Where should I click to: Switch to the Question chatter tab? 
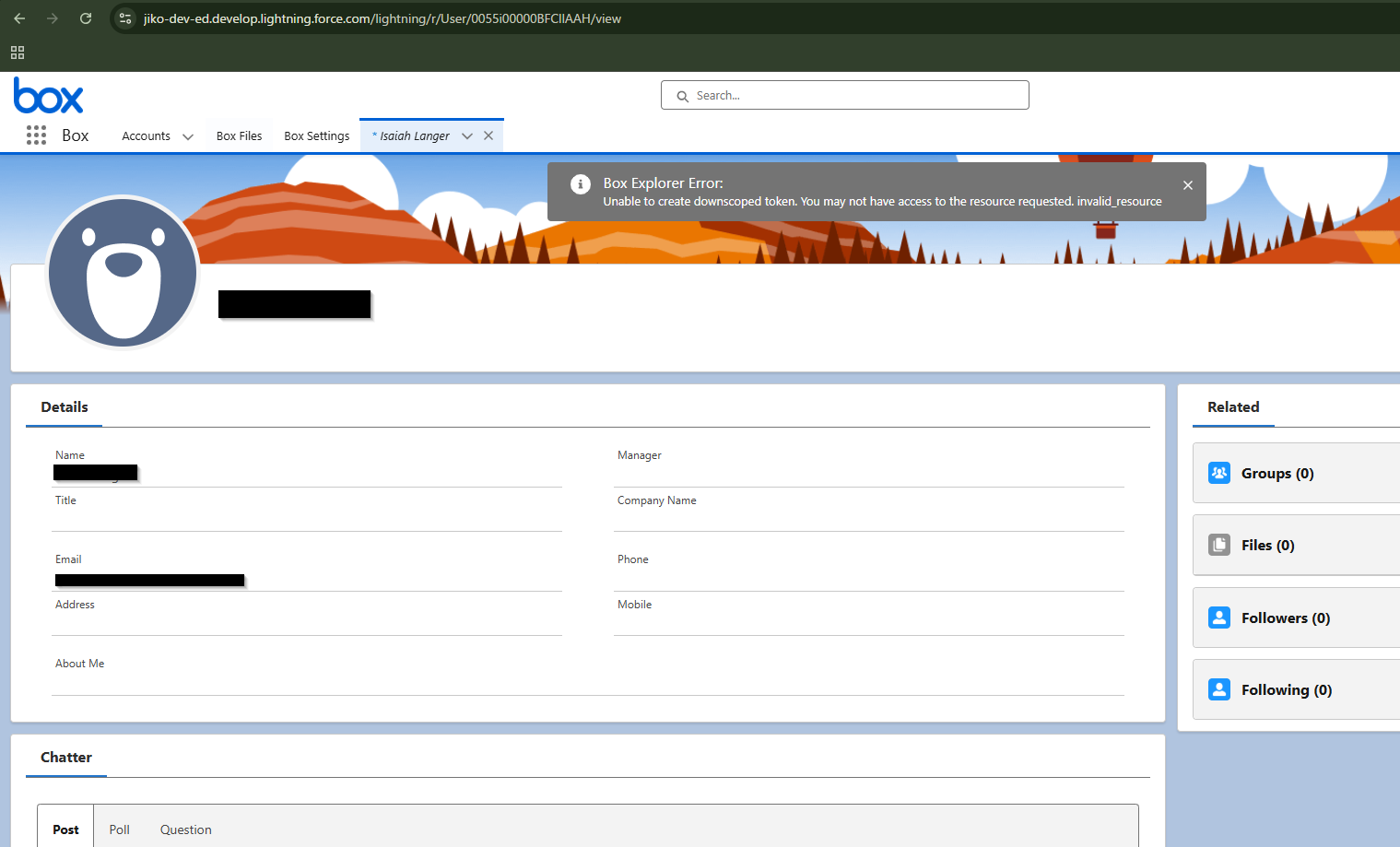[185, 829]
